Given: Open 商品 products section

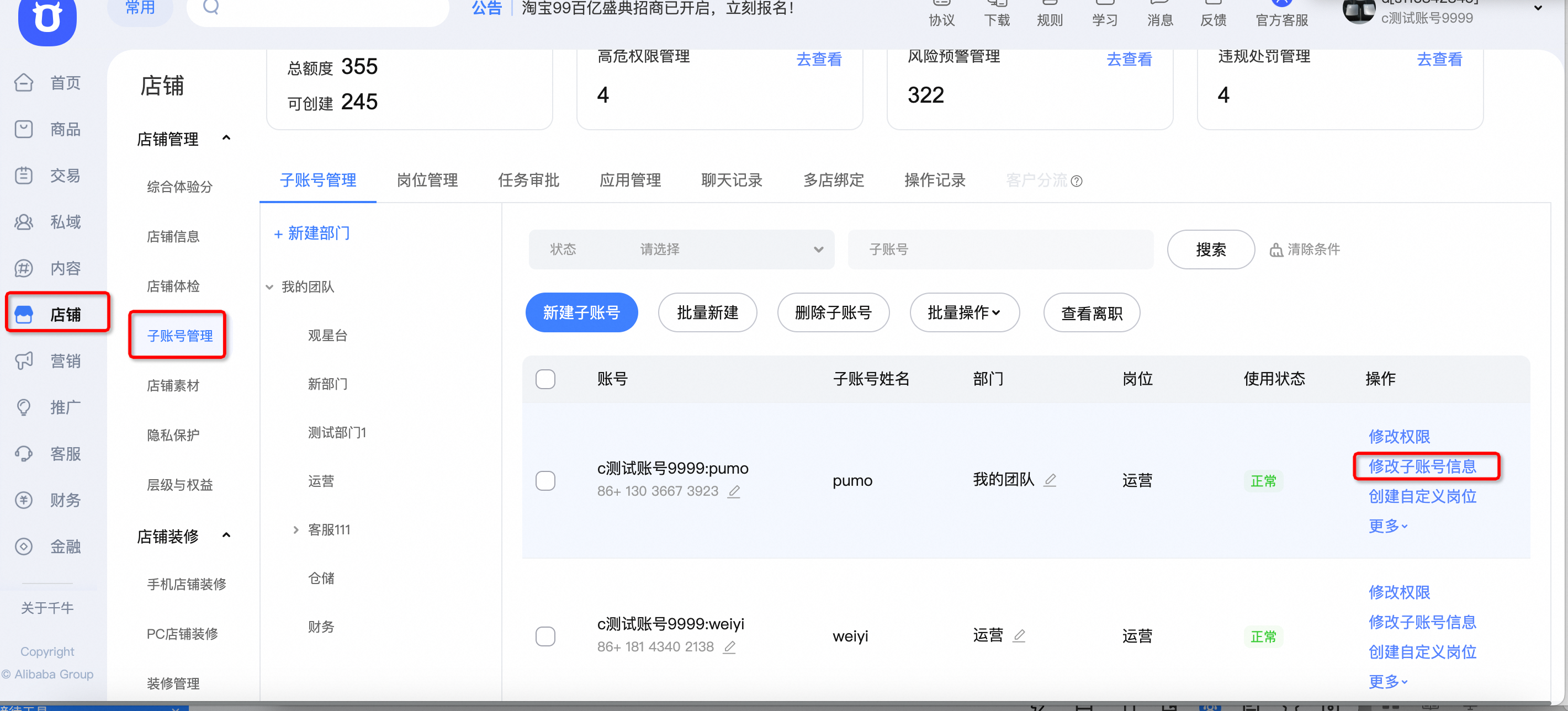Looking at the screenshot, I should tap(47, 129).
